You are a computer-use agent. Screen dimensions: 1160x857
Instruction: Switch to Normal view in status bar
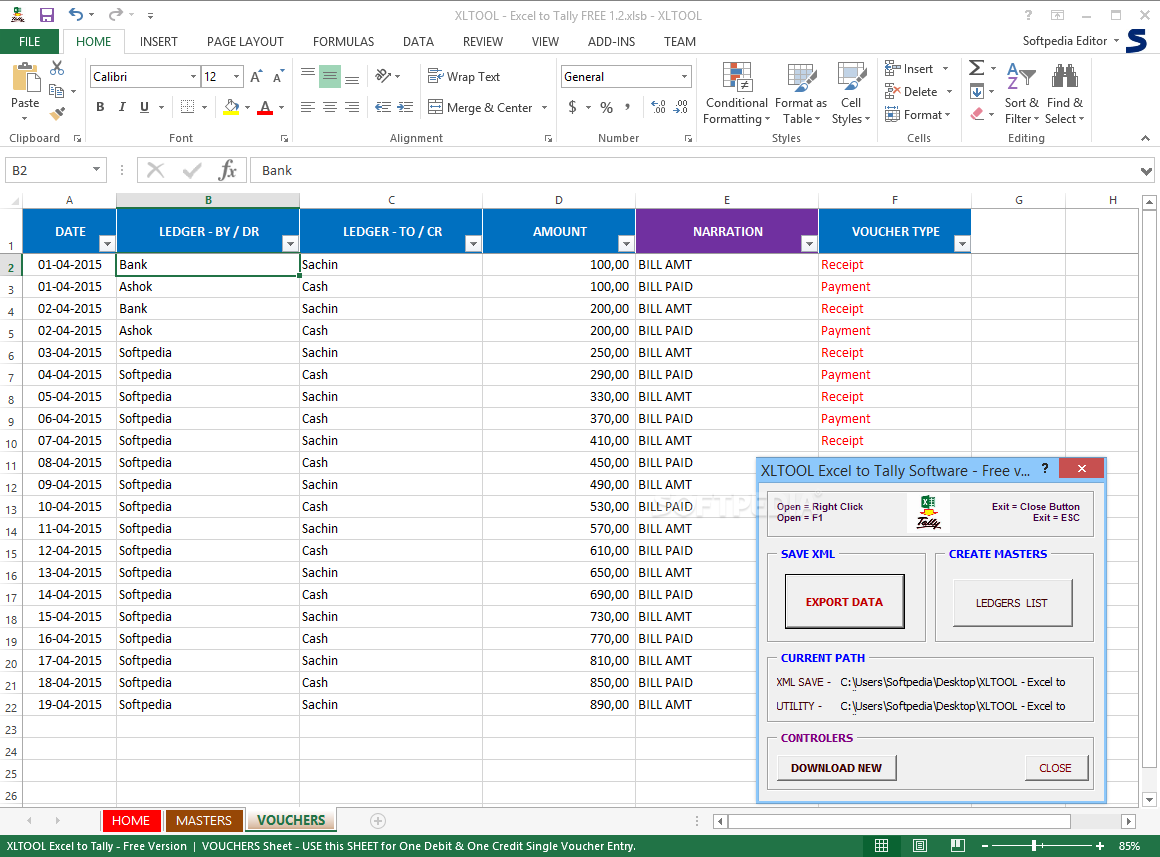881,845
